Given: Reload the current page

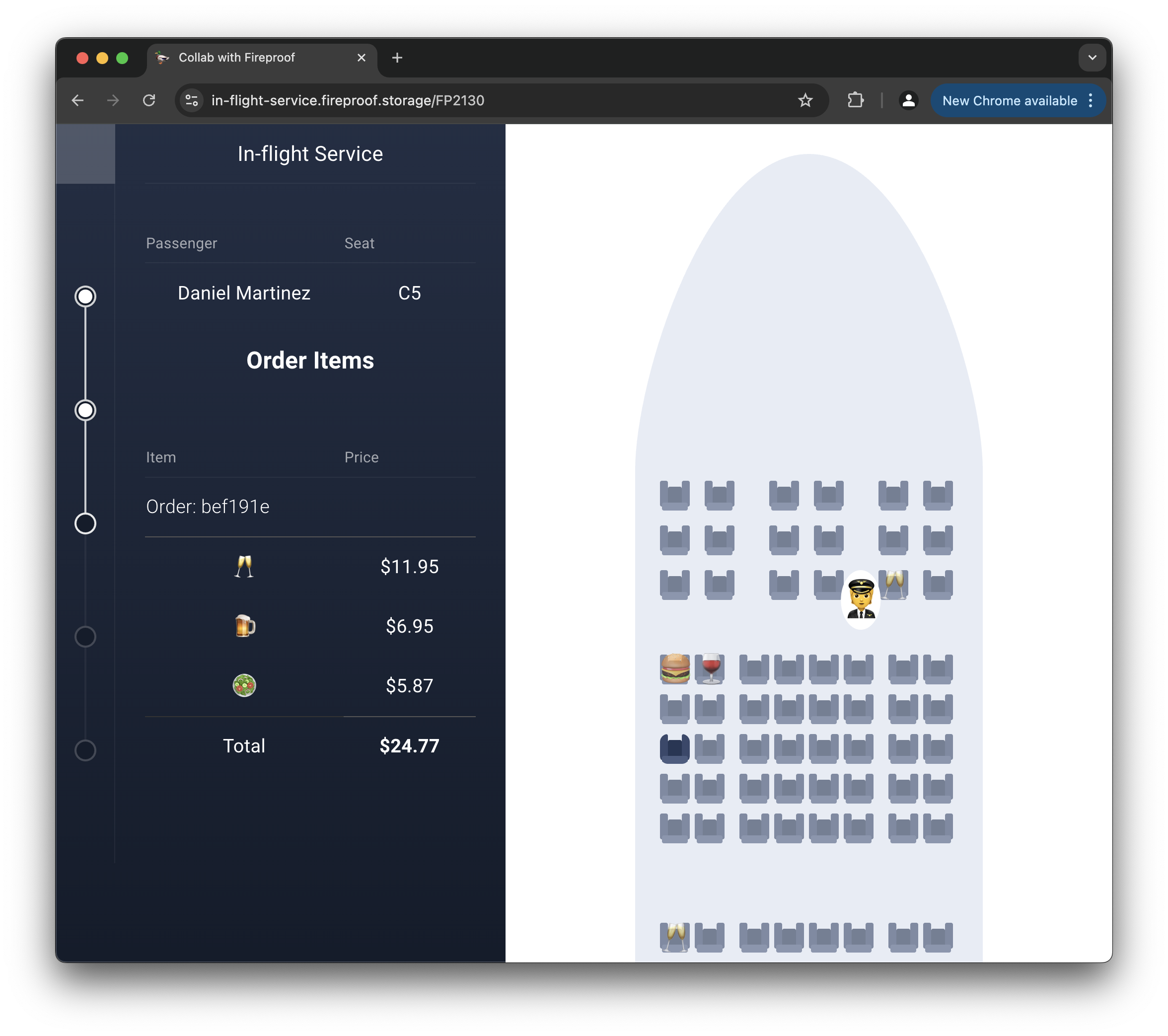Looking at the screenshot, I should tap(149, 101).
